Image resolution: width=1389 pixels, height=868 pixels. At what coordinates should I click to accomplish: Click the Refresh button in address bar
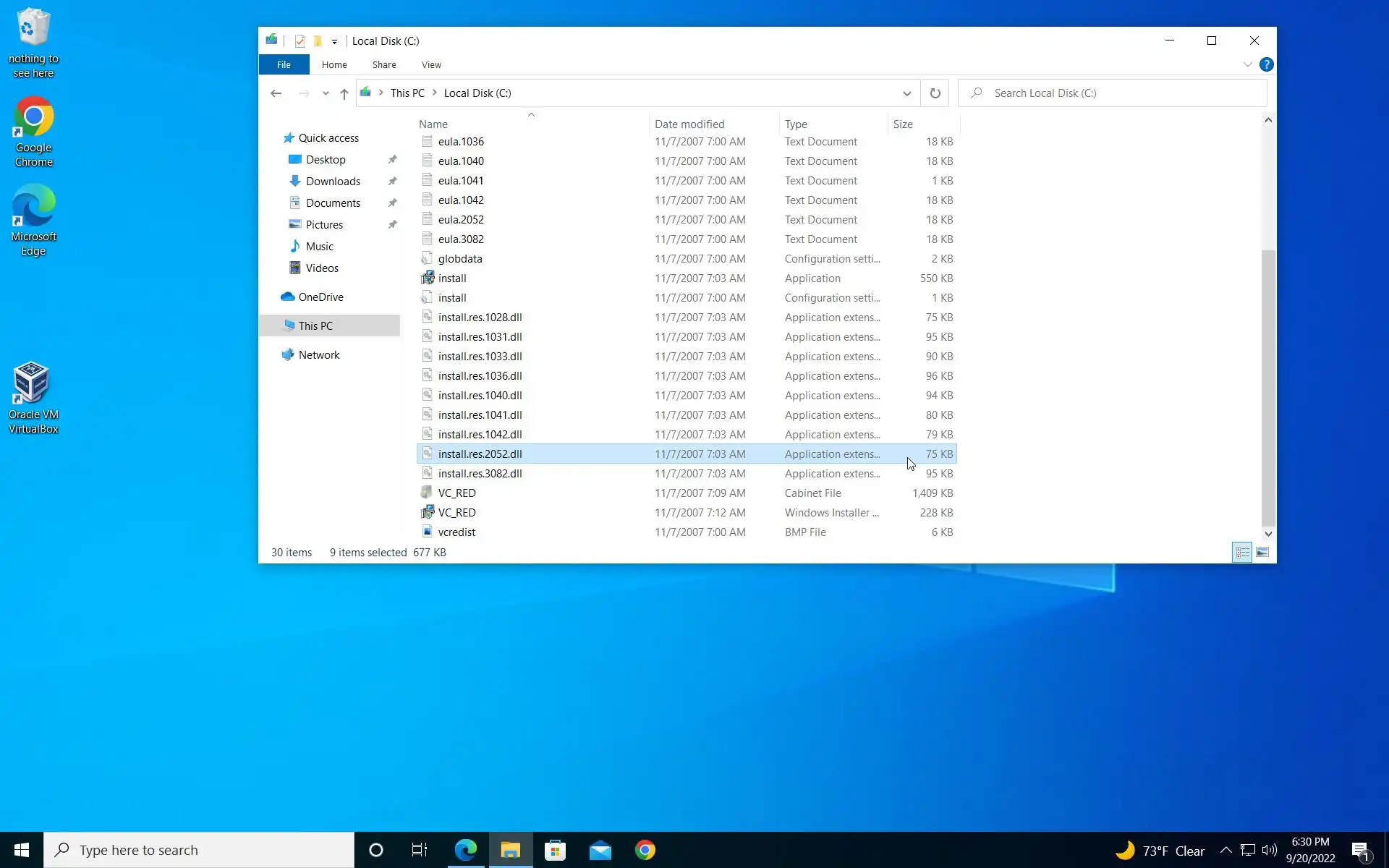click(x=935, y=93)
